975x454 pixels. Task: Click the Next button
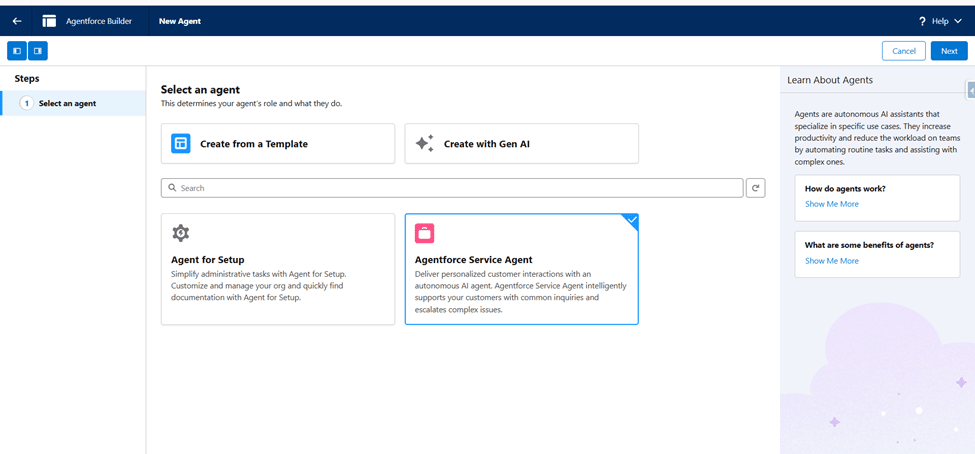pyautogui.click(x=949, y=51)
